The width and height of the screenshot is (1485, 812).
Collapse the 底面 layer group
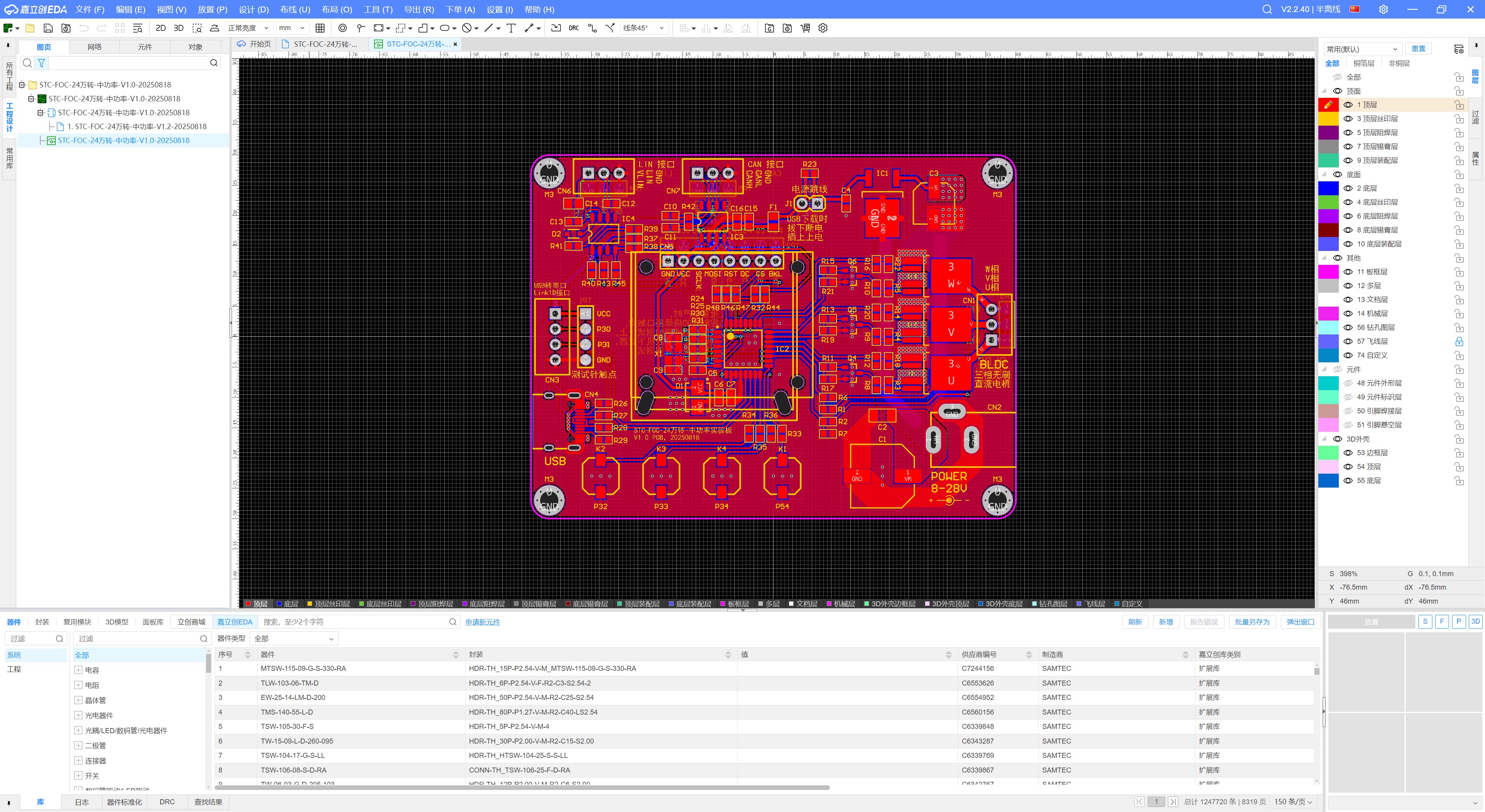(x=1324, y=175)
